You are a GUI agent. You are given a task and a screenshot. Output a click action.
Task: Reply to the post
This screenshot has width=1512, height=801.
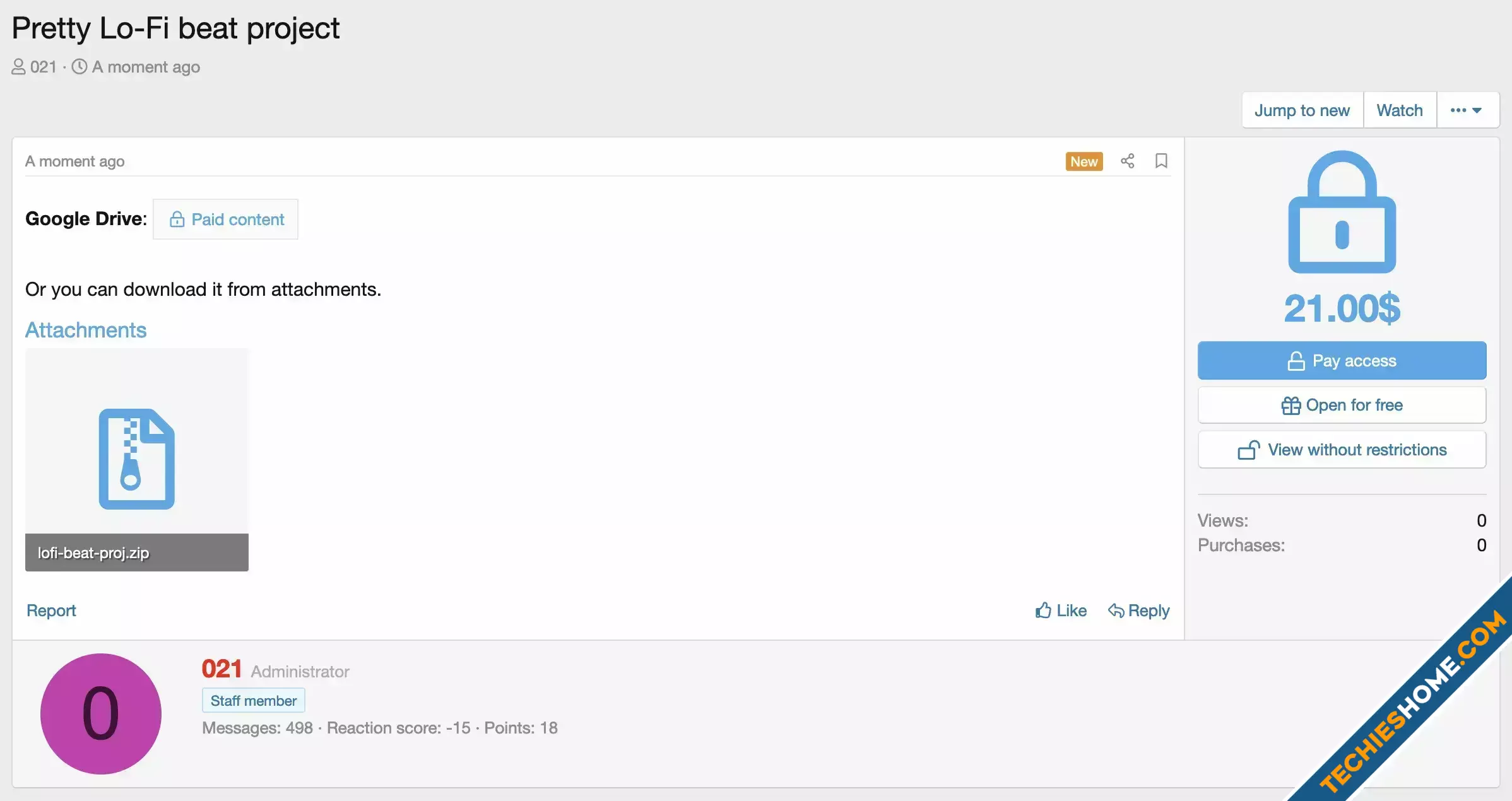(1138, 611)
